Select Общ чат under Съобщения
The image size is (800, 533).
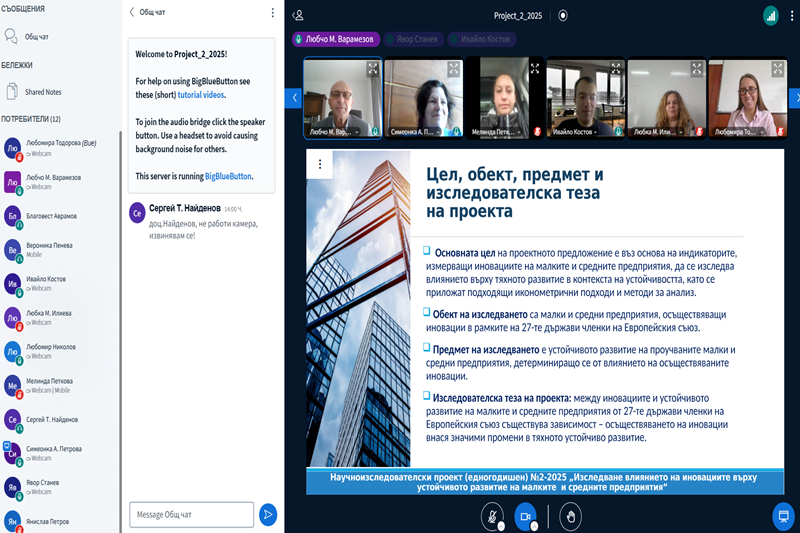[37, 37]
